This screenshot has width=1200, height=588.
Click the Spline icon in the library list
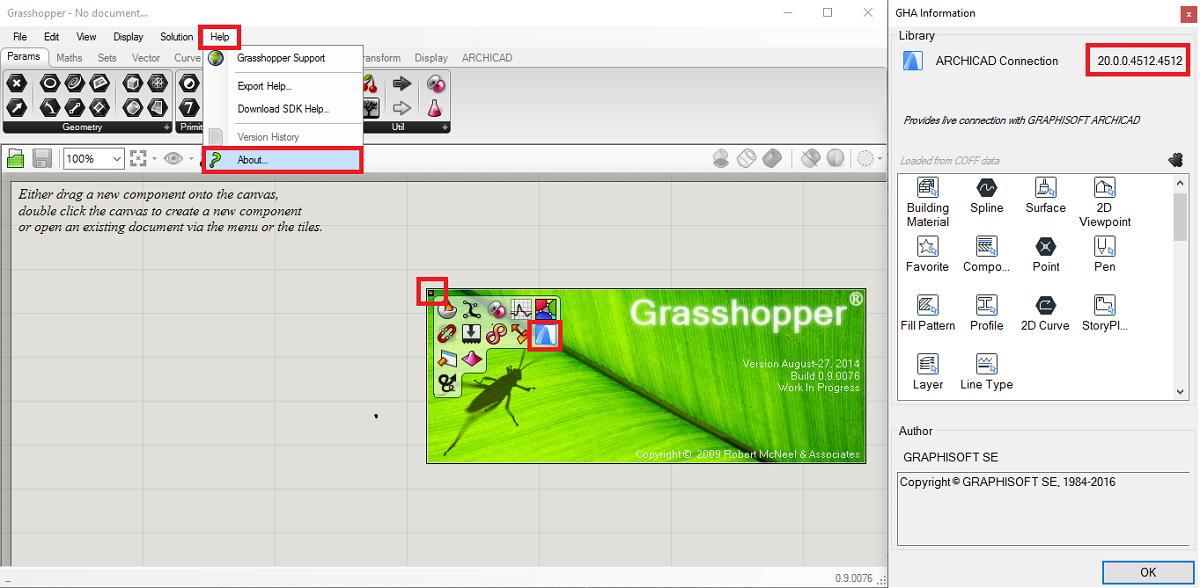pos(986,188)
